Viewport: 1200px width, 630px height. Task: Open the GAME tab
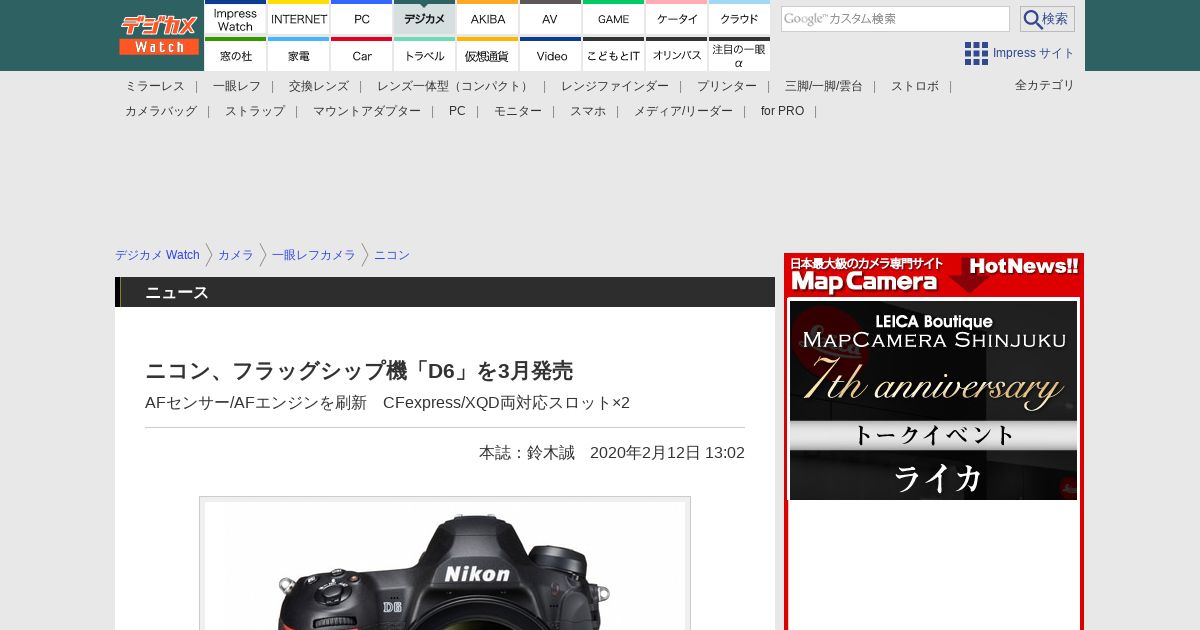[x=613, y=18]
